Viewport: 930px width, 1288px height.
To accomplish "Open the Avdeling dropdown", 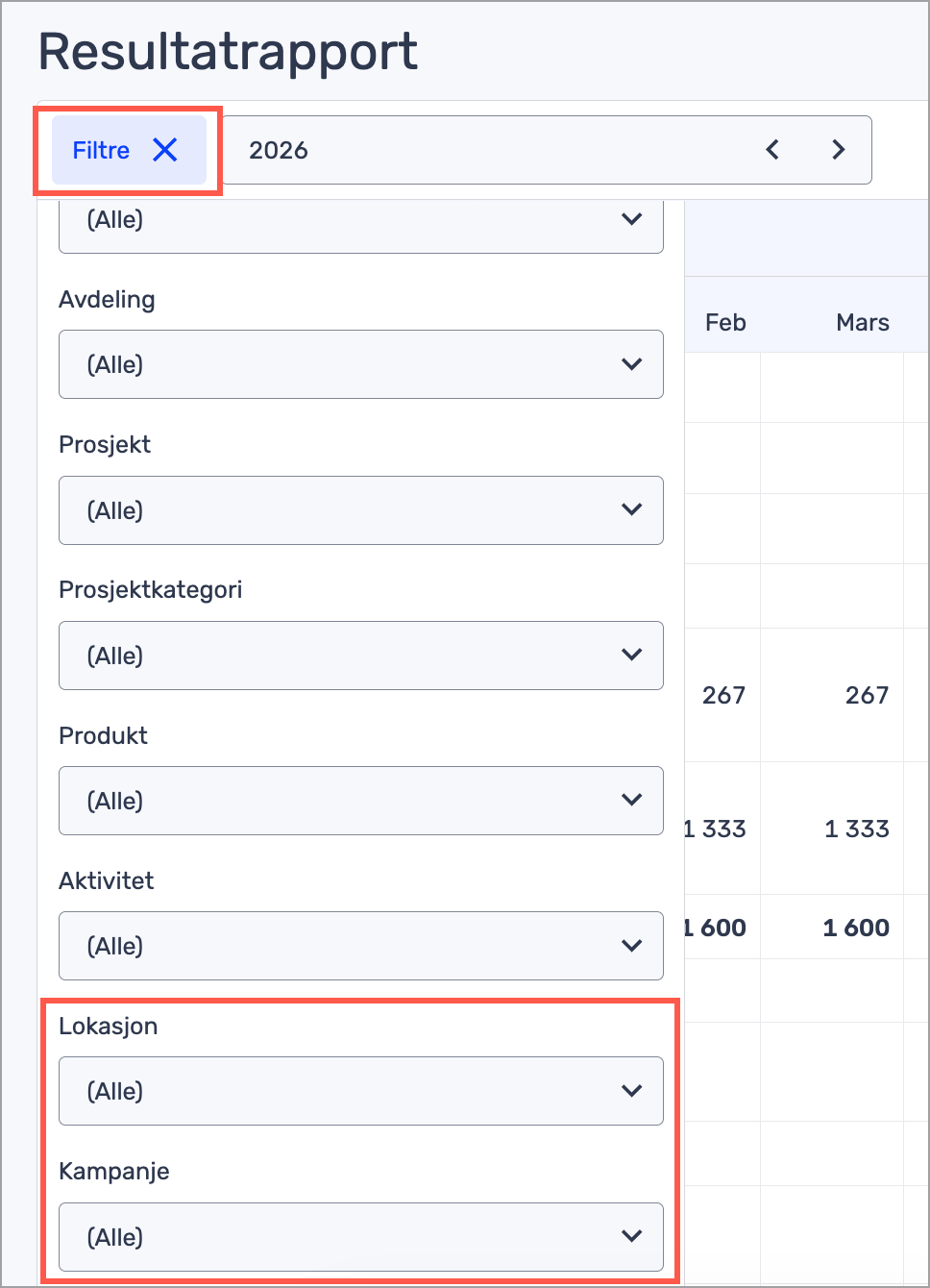I will (x=360, y=364).
